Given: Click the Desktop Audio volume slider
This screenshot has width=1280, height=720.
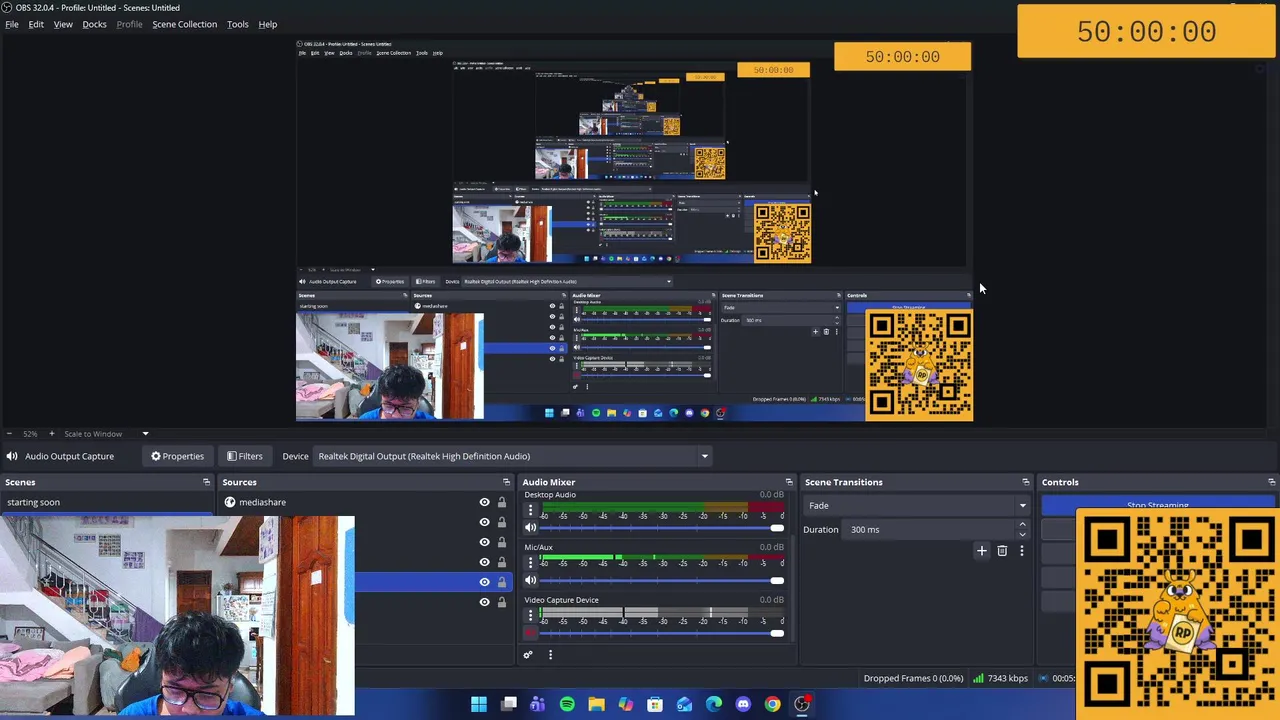Looking at the screenshot, I should click(662, 528).
